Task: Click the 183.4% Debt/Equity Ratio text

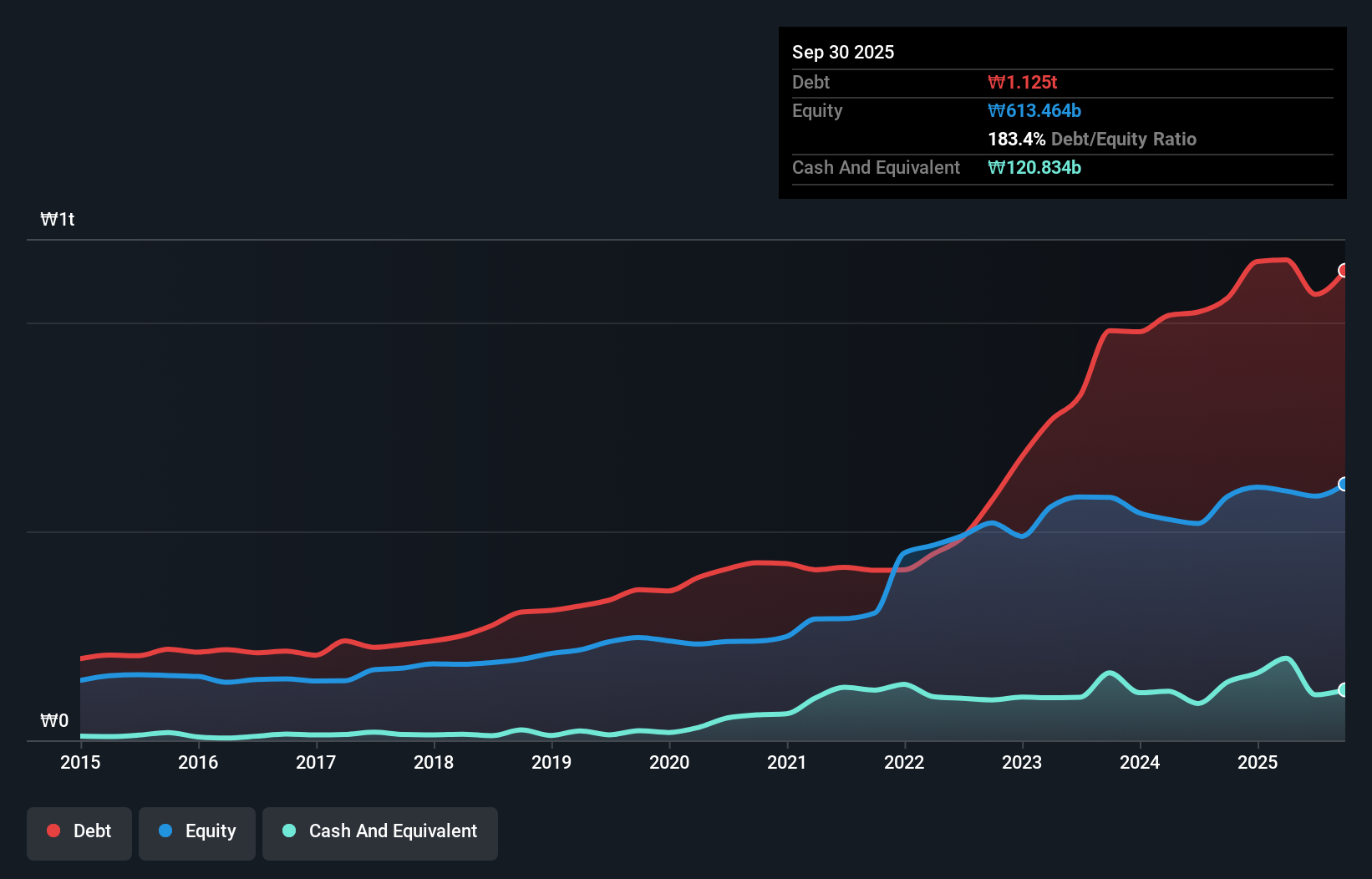Action: click(x=1092, y=139)
